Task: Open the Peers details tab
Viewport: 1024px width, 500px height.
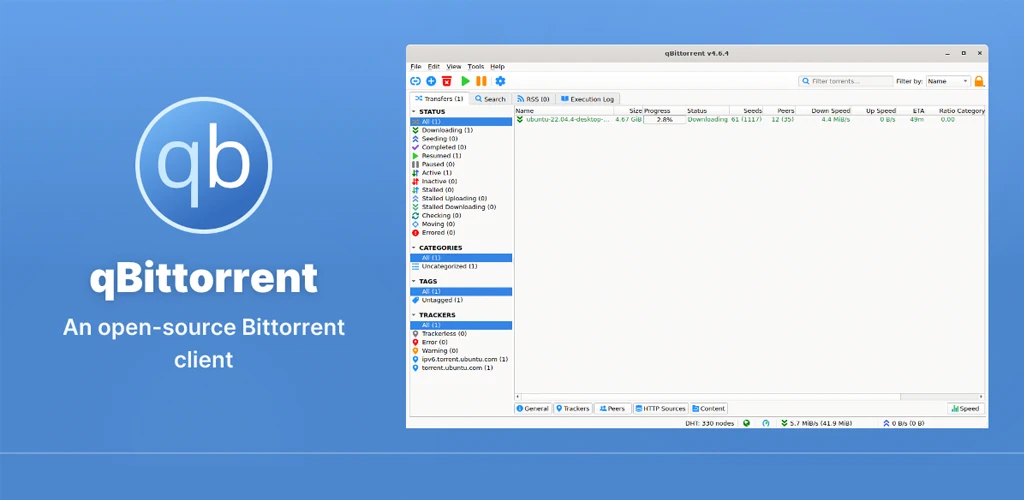Action: [x=613, y=409]
